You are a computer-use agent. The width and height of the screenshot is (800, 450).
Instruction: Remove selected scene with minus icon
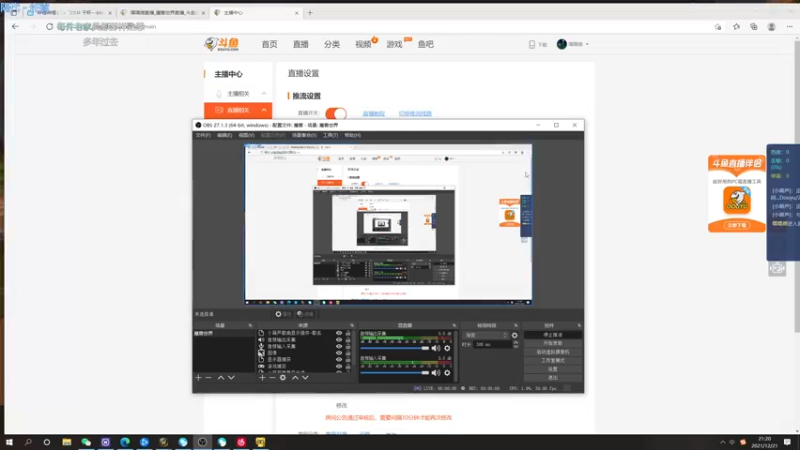click(x=209, y=378)
